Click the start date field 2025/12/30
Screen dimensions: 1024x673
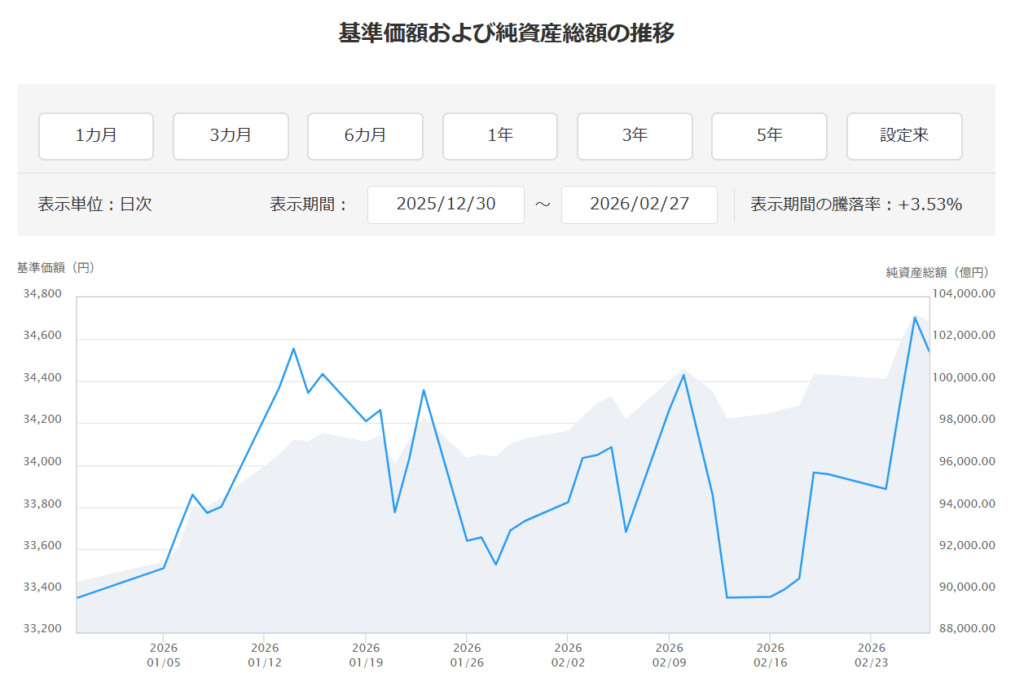(446, 205)
